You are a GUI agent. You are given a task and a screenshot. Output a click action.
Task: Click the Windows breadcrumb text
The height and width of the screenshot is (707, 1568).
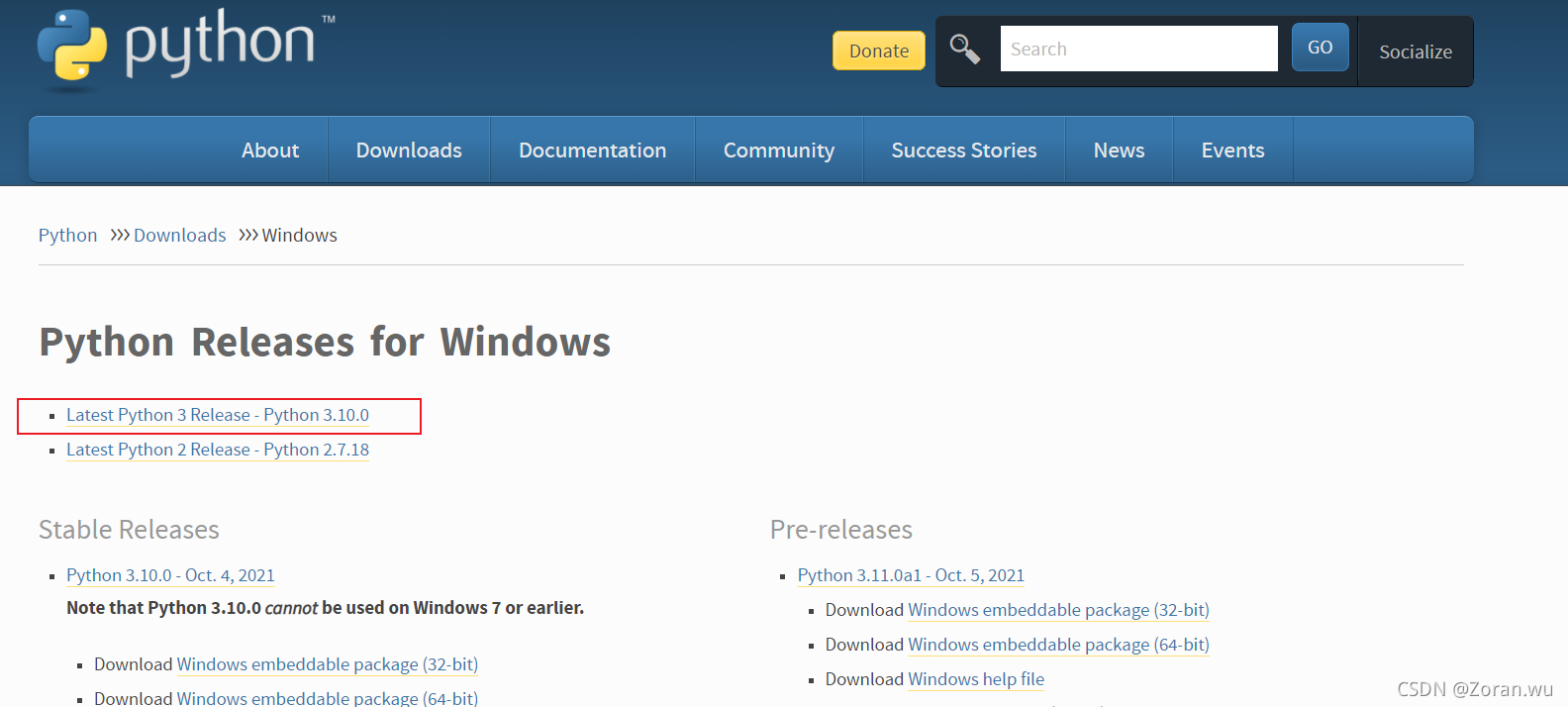pyautogui.click(x=299, y=235)
